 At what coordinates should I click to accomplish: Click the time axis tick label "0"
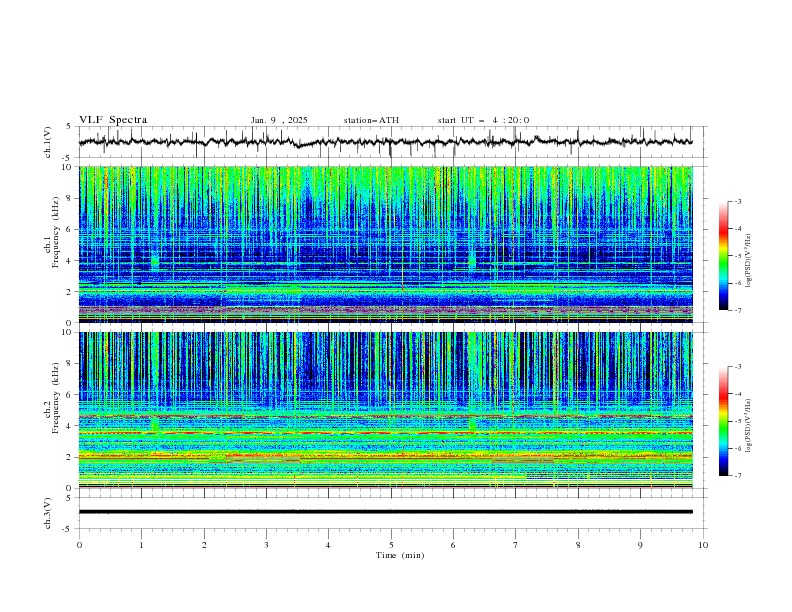79,545
